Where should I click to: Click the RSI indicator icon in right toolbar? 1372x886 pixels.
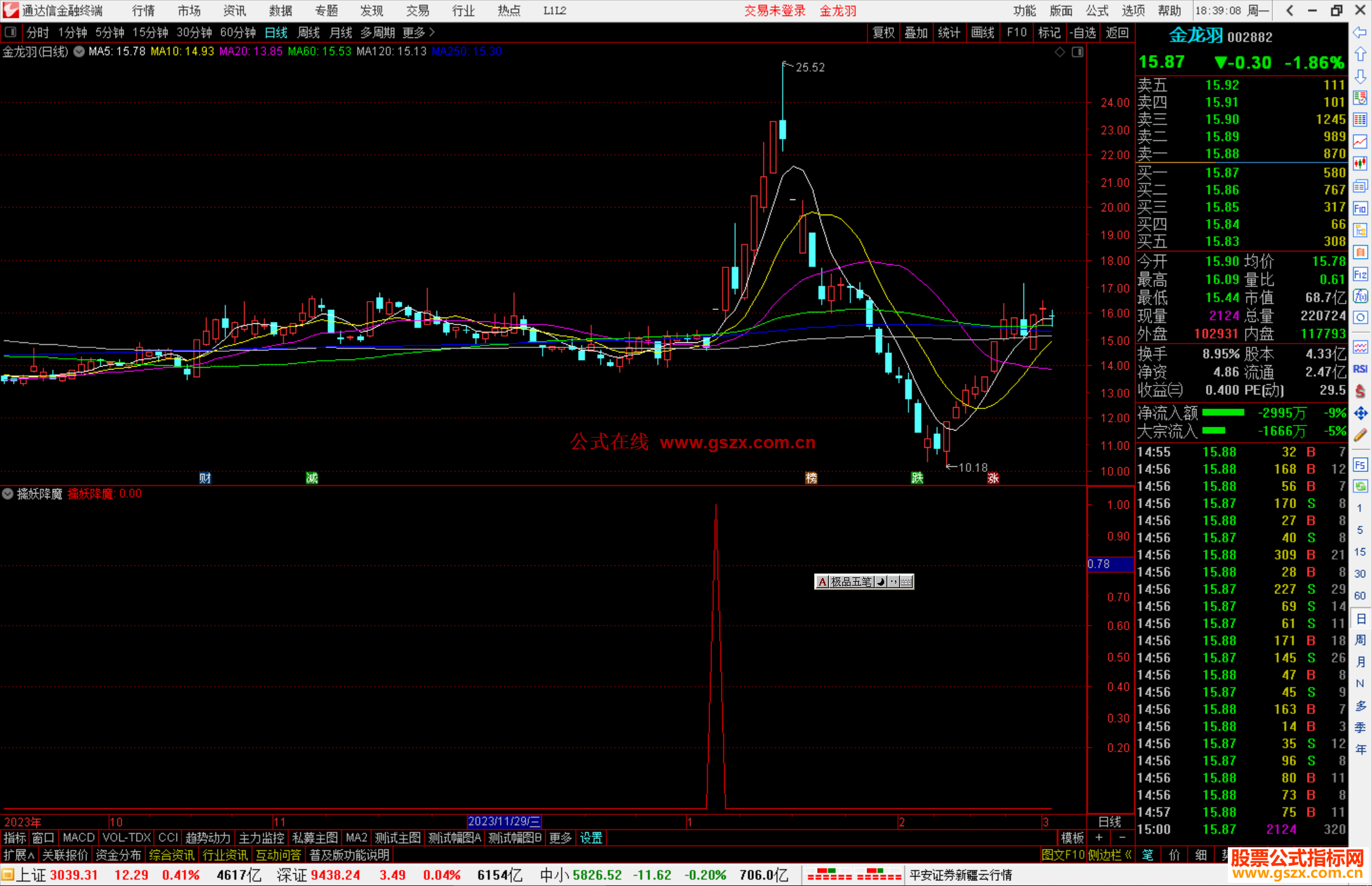[x=1360, y=369]
